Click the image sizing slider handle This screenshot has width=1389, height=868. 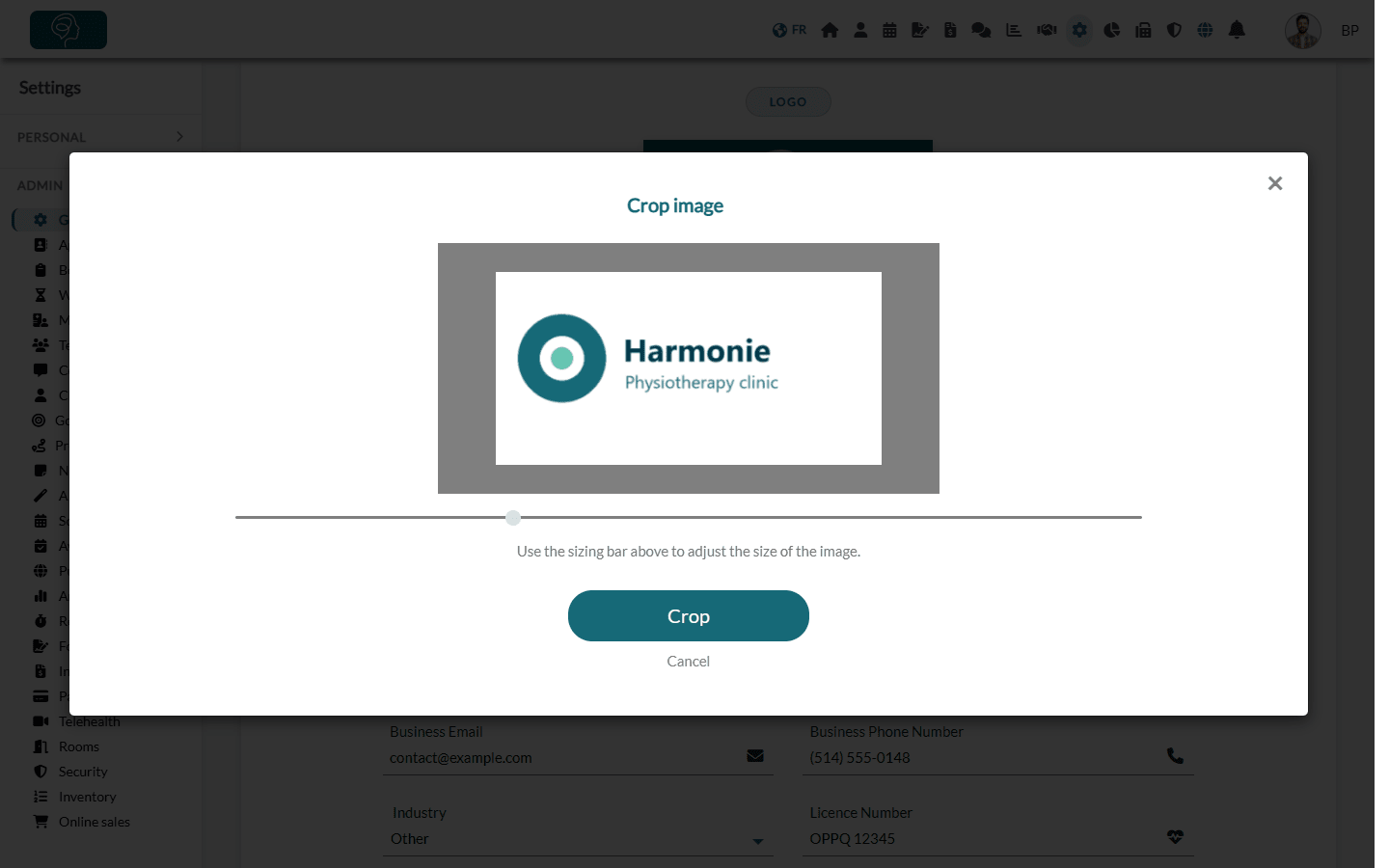513,518
